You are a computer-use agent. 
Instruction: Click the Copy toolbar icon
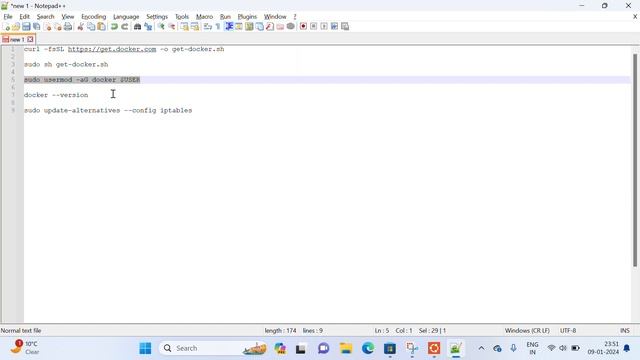tap(91, 27)
